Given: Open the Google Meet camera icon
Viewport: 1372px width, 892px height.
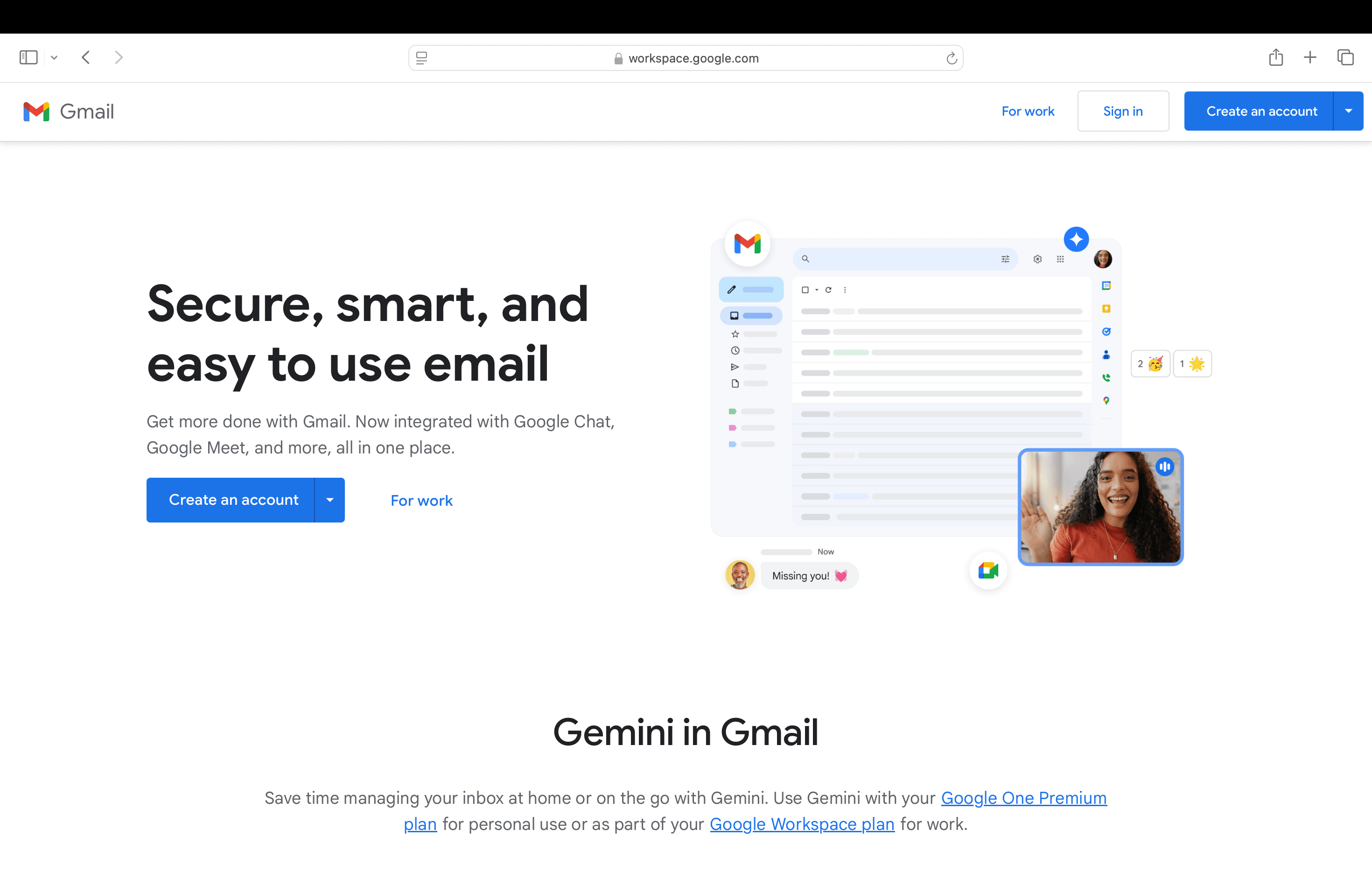Looking at the screenshot, I should click(x=988, y=571).
